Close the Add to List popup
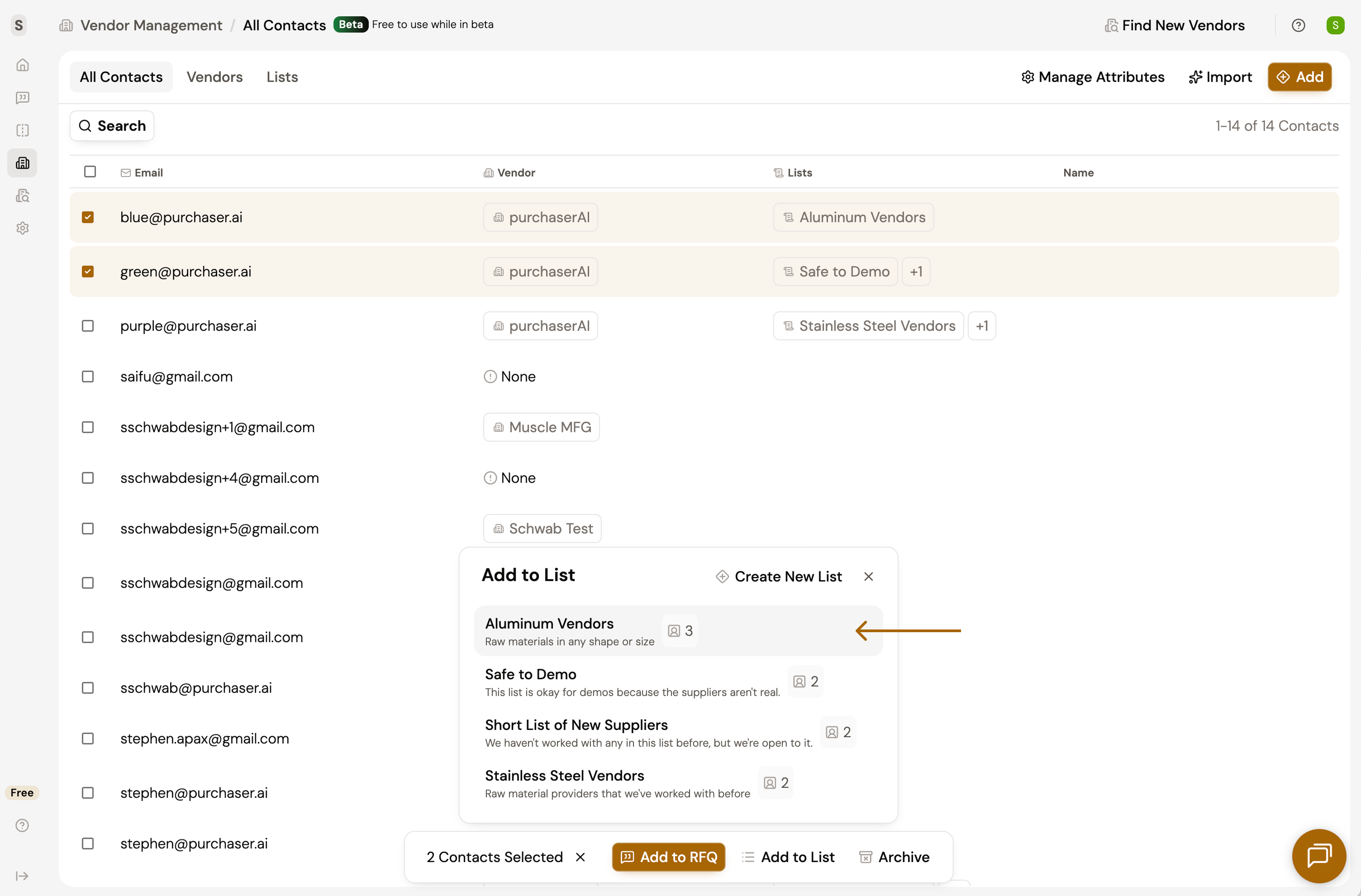This screenshot has width=1361, height=896. coord(868,577)
